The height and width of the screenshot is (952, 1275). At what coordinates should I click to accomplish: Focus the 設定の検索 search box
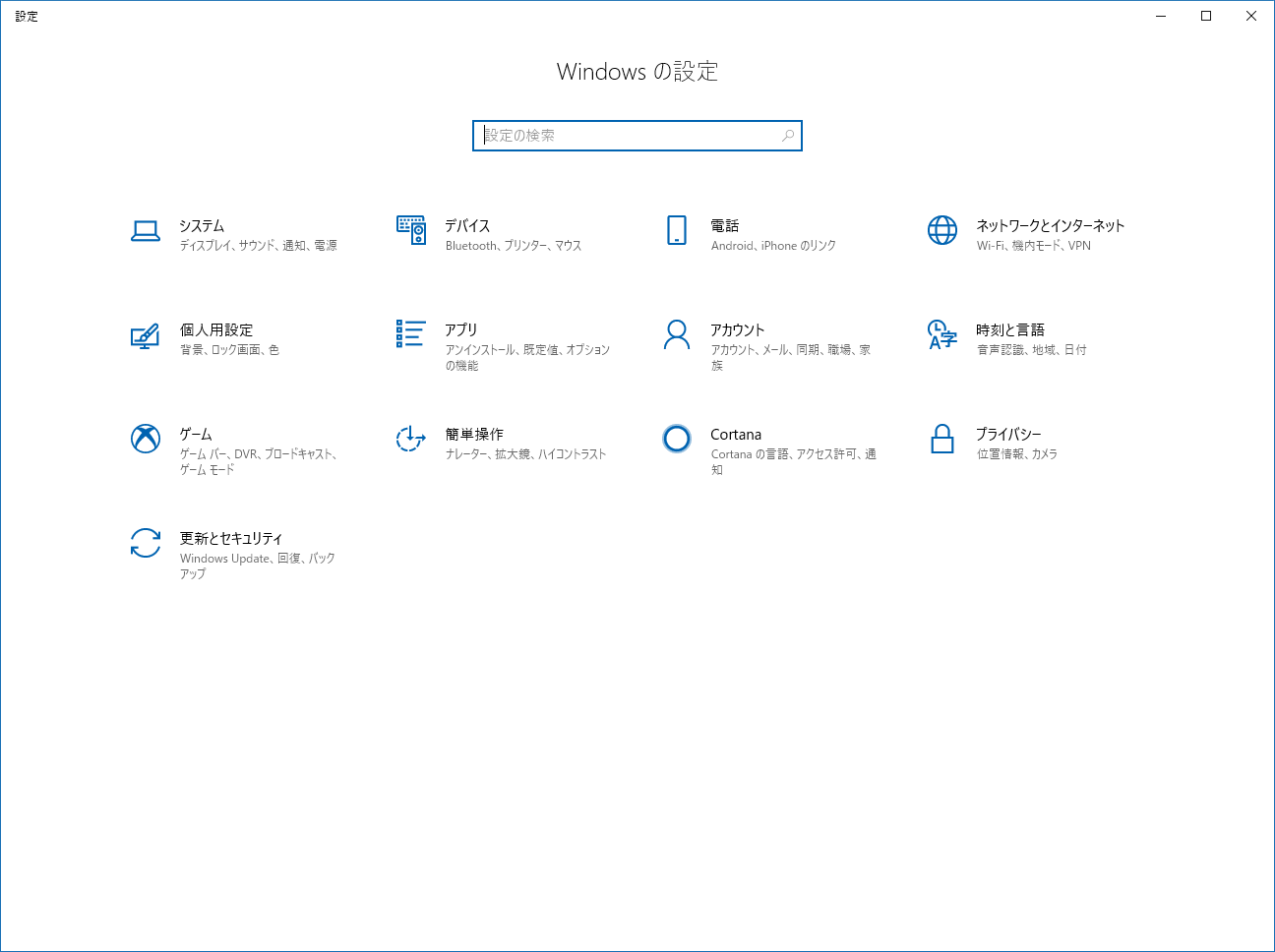click(637, 136)
